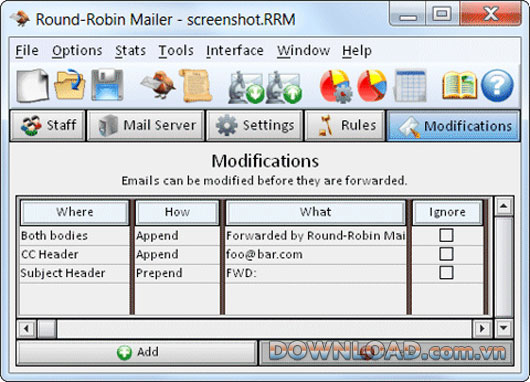Screen dimensions: 530x382
Task: Click the What column header
Action: (x=315, y=212)
